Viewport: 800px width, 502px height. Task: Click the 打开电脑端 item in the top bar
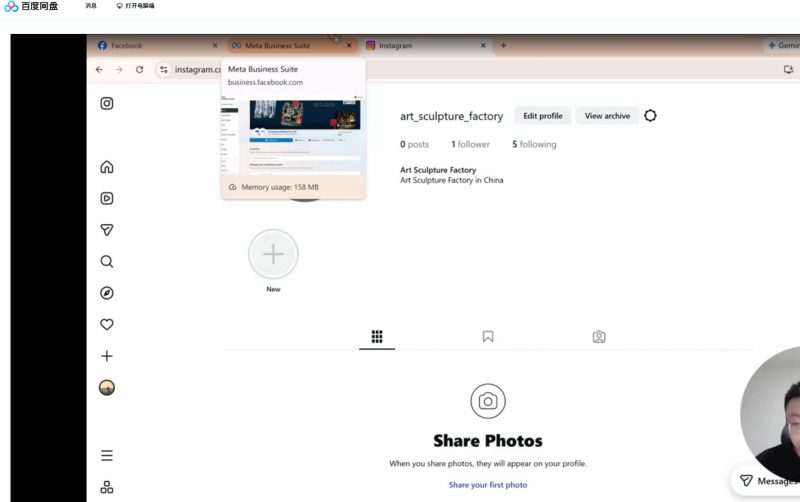tap(135, 6)
